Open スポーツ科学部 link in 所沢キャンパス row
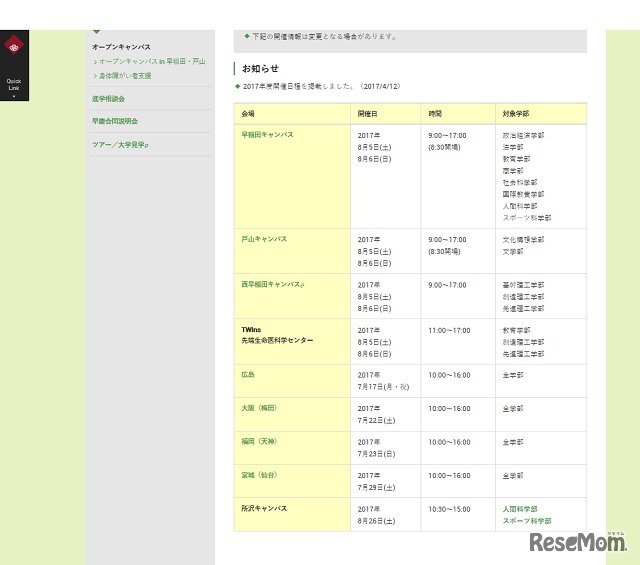 click(x=527, y=521)
